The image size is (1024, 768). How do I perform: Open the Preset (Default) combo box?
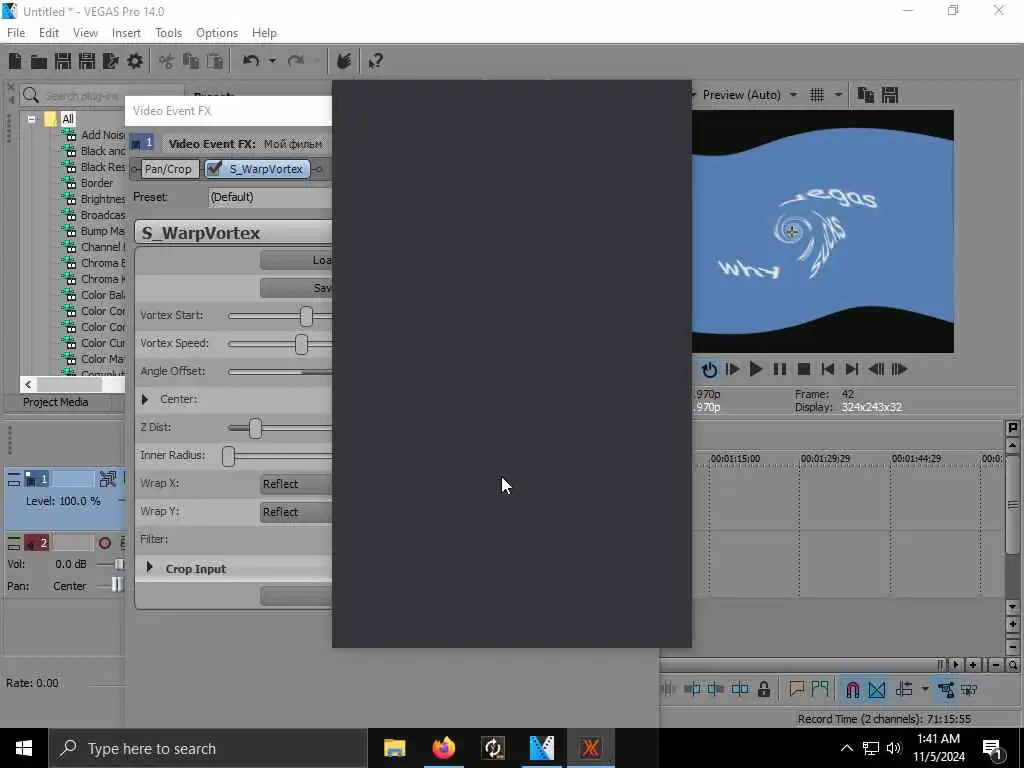click(x=270, y=197)
